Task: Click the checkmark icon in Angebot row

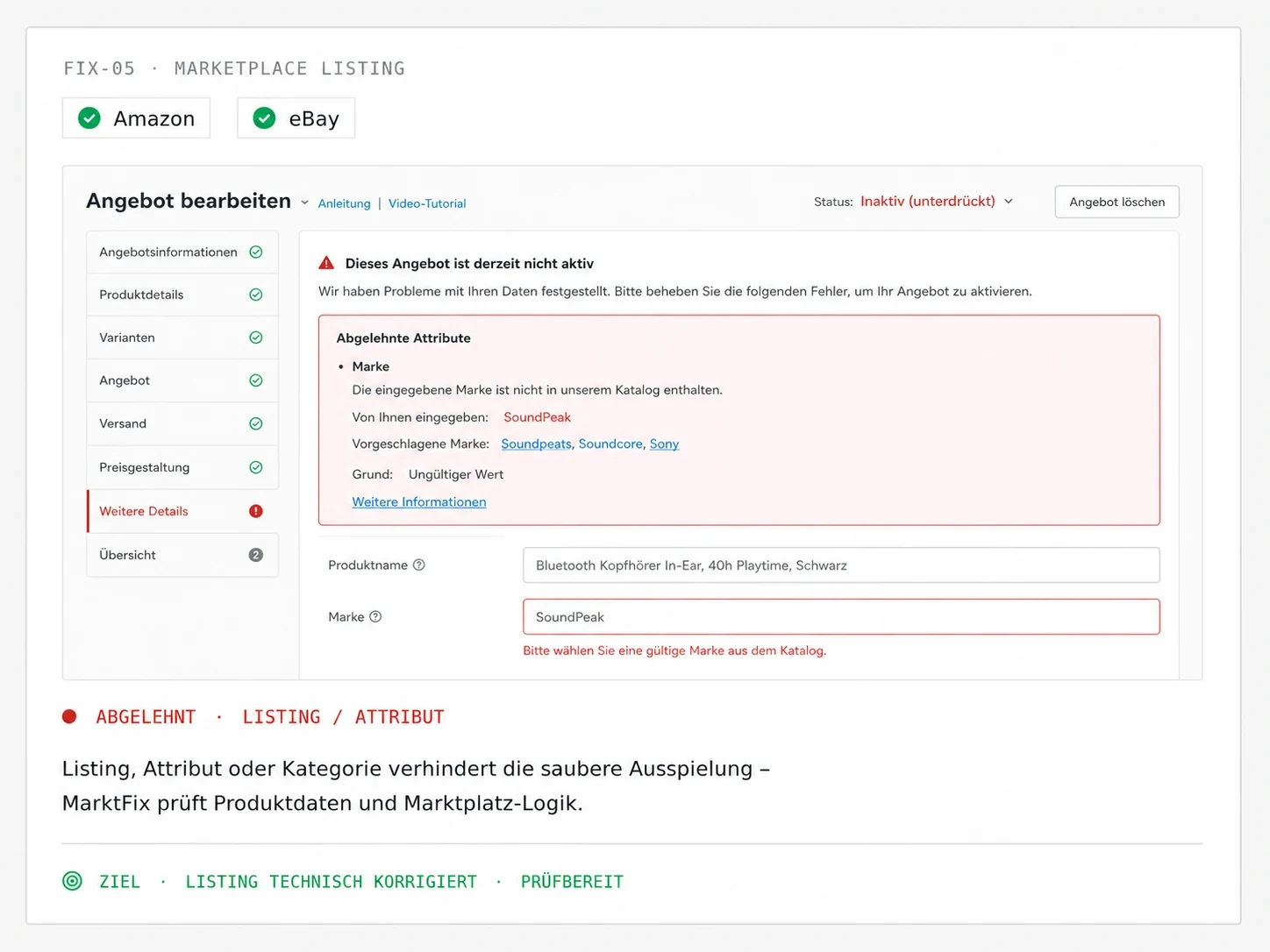Action: tap(256, 380)
